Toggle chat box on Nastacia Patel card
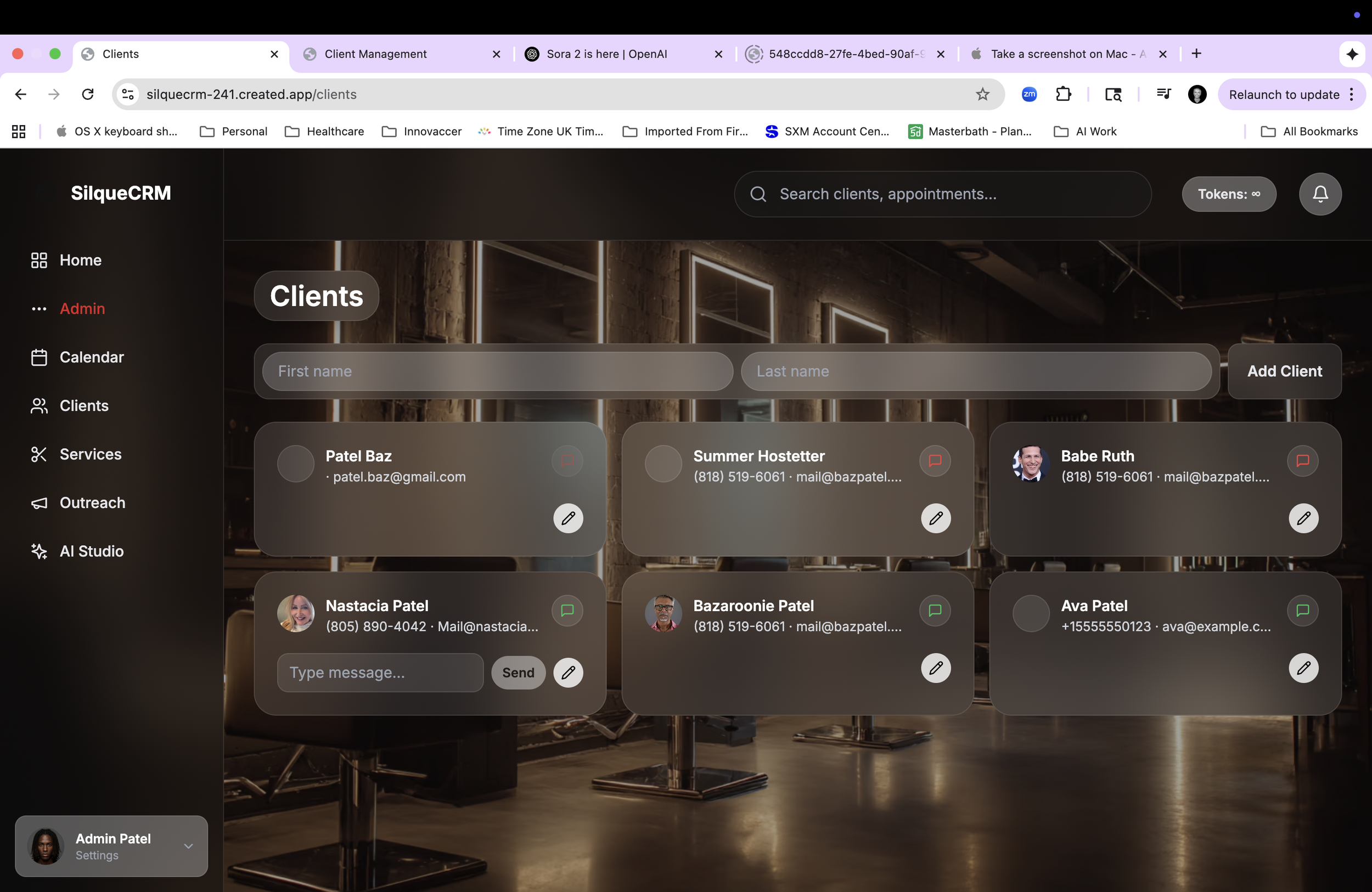 coord(567,610)
